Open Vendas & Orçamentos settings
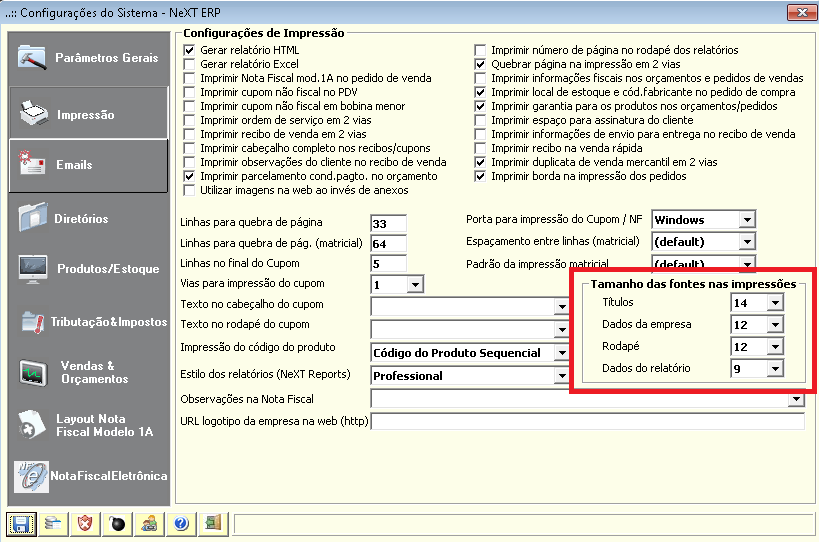Image resolution: width=819 pixels, height=542 pixels. (89, 372)
